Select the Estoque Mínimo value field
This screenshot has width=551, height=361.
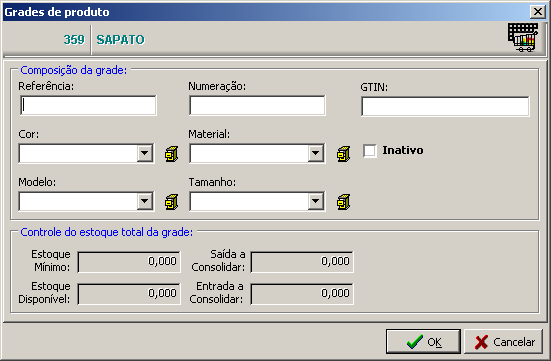tap(129, 262)
